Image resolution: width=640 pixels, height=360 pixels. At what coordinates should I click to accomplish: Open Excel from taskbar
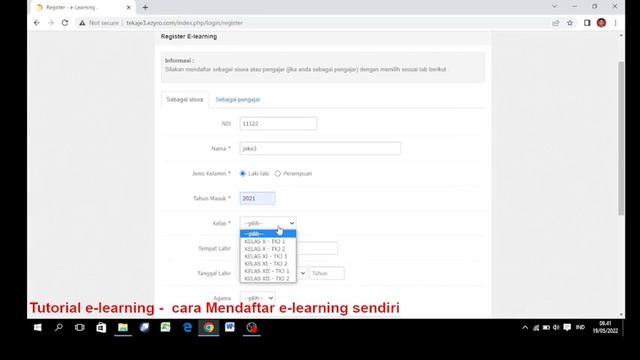click(x=165, y=327)
